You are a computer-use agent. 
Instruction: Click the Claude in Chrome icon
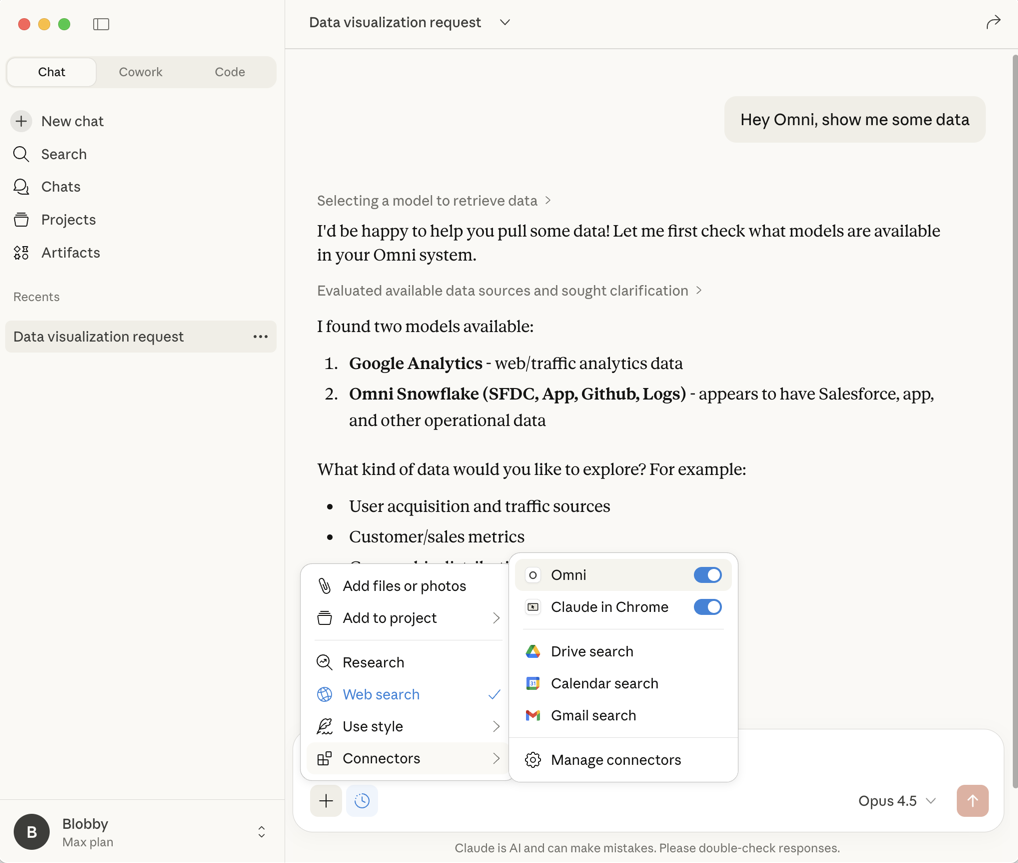coord(532,607)
